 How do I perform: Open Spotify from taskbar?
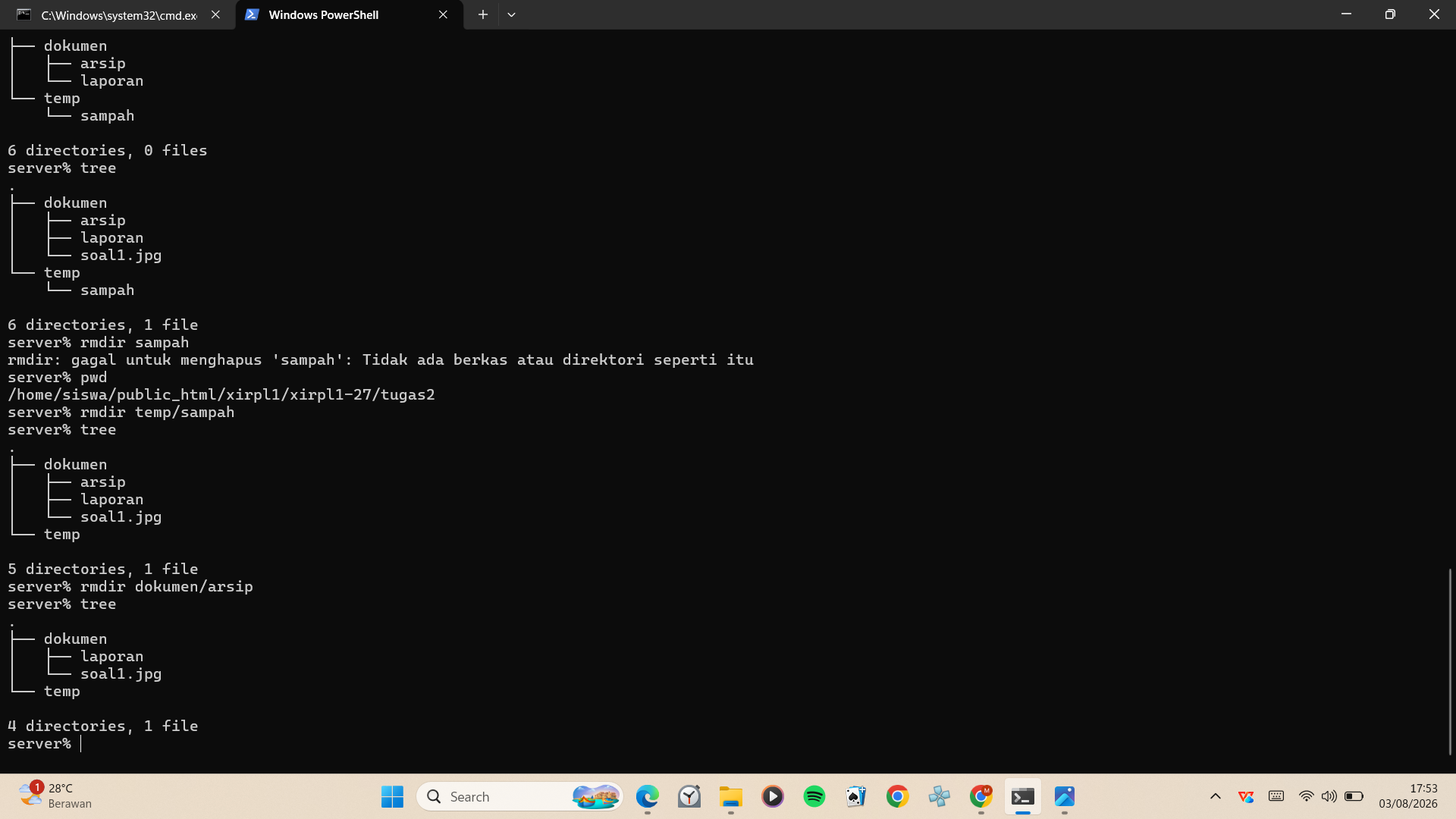(x=814, y=797)
